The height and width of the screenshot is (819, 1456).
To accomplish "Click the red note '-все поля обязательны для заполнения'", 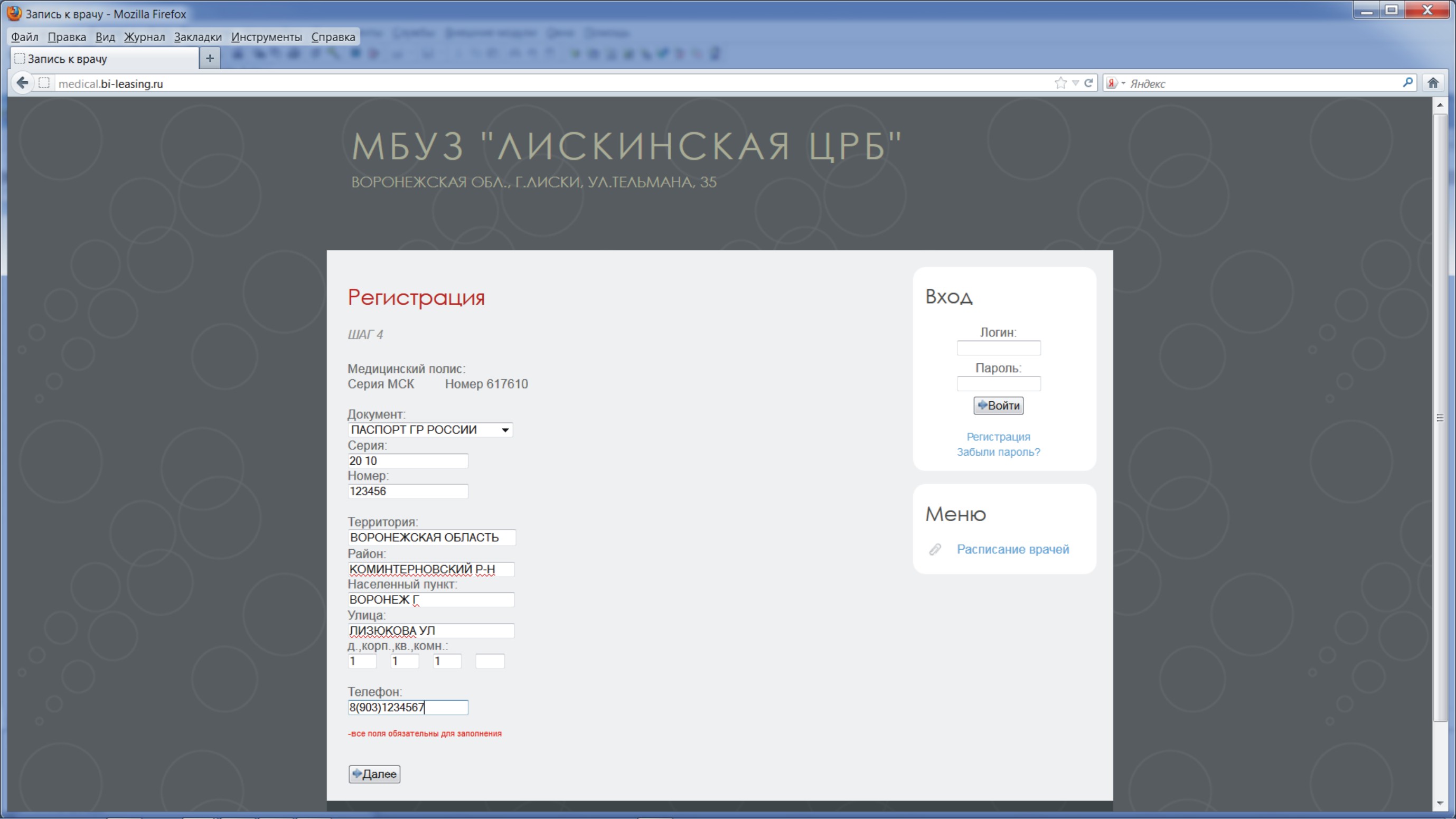I will (425, 733).
